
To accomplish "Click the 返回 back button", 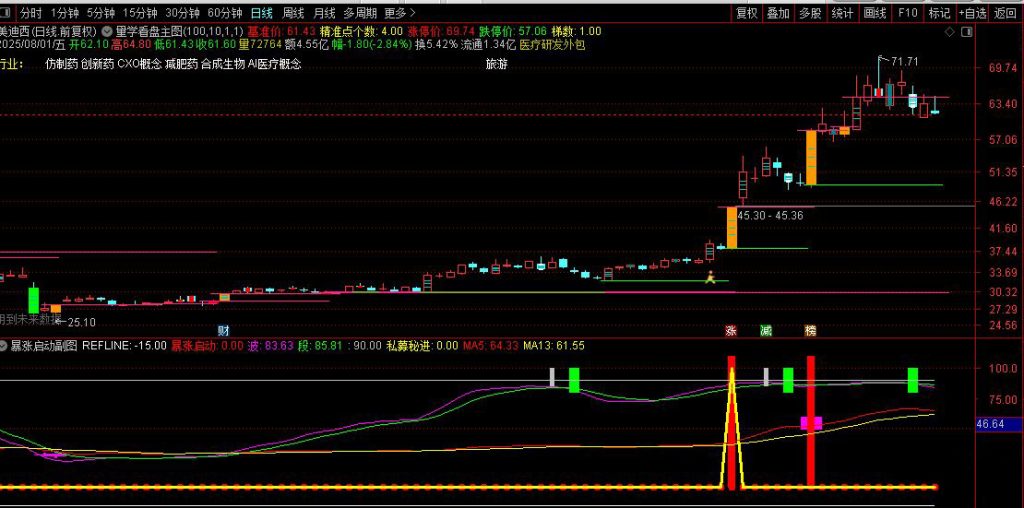I will tap(1005, 13).
